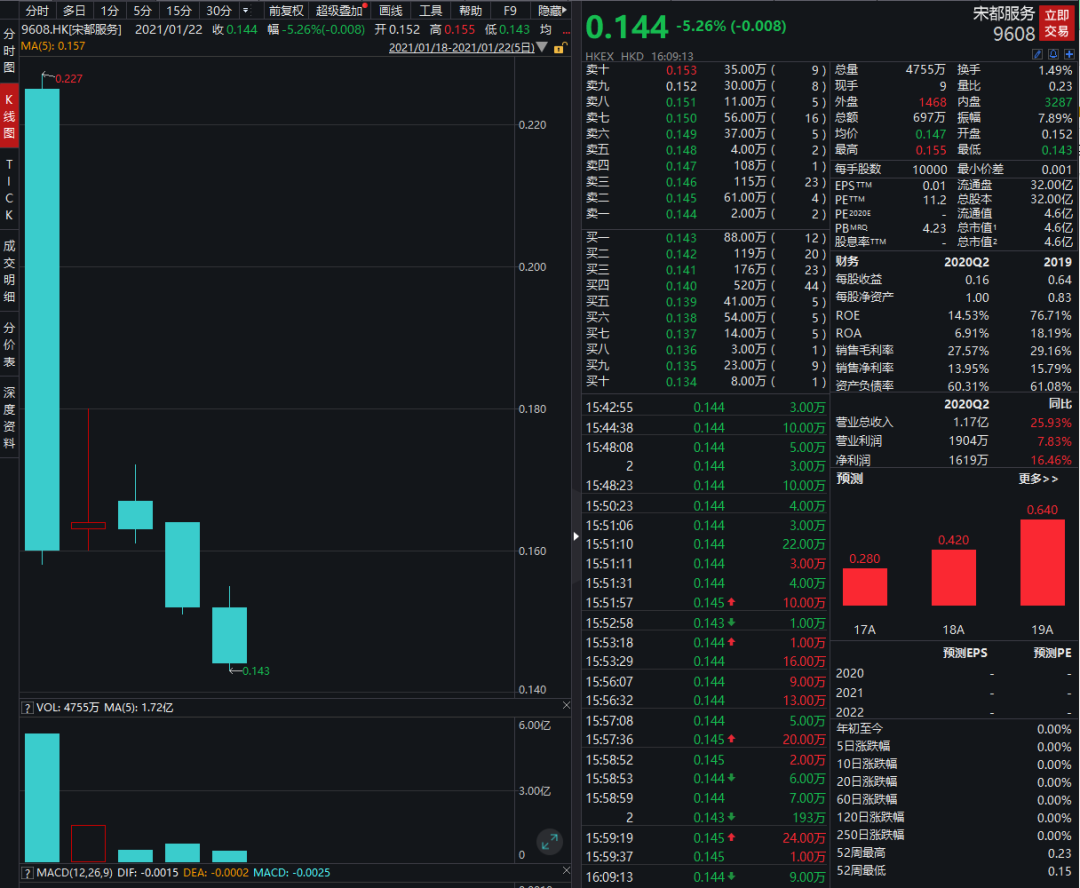Toggle the date range lock icon
Image resolution: width=1080 pixels, height=888 pixels.
tap(559, 47)
